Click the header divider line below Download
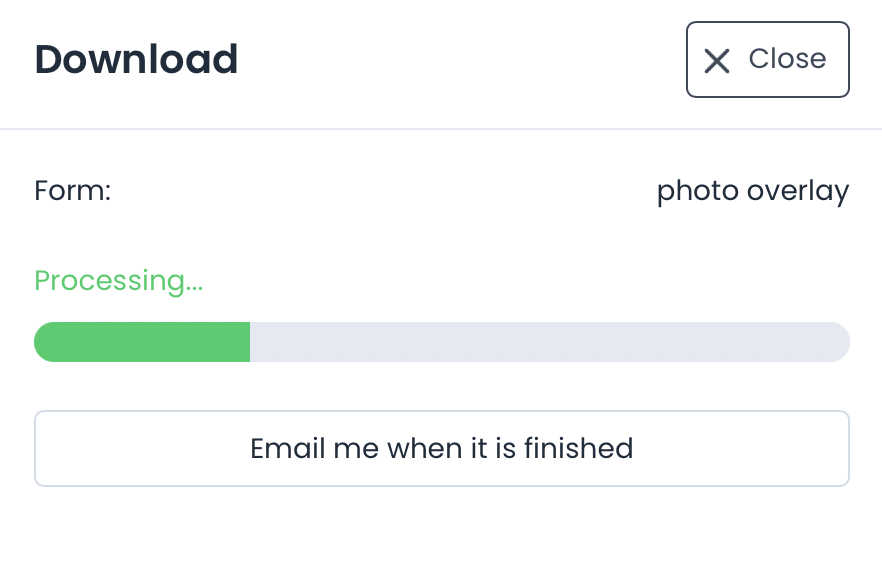This screenshot has width=882, height=562. 441,129
